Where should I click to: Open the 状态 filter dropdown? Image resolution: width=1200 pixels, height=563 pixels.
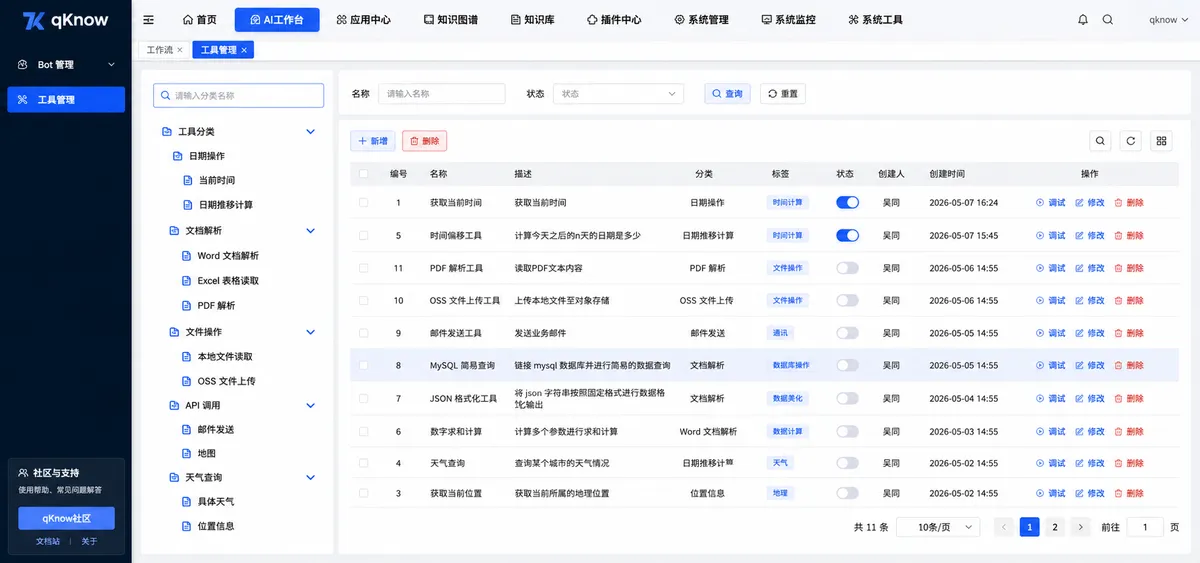tap(618, 94)
